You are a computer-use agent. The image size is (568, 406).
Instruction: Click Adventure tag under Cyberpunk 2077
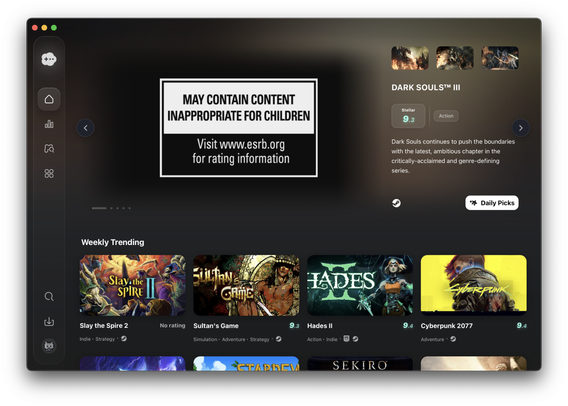(433, 339)
